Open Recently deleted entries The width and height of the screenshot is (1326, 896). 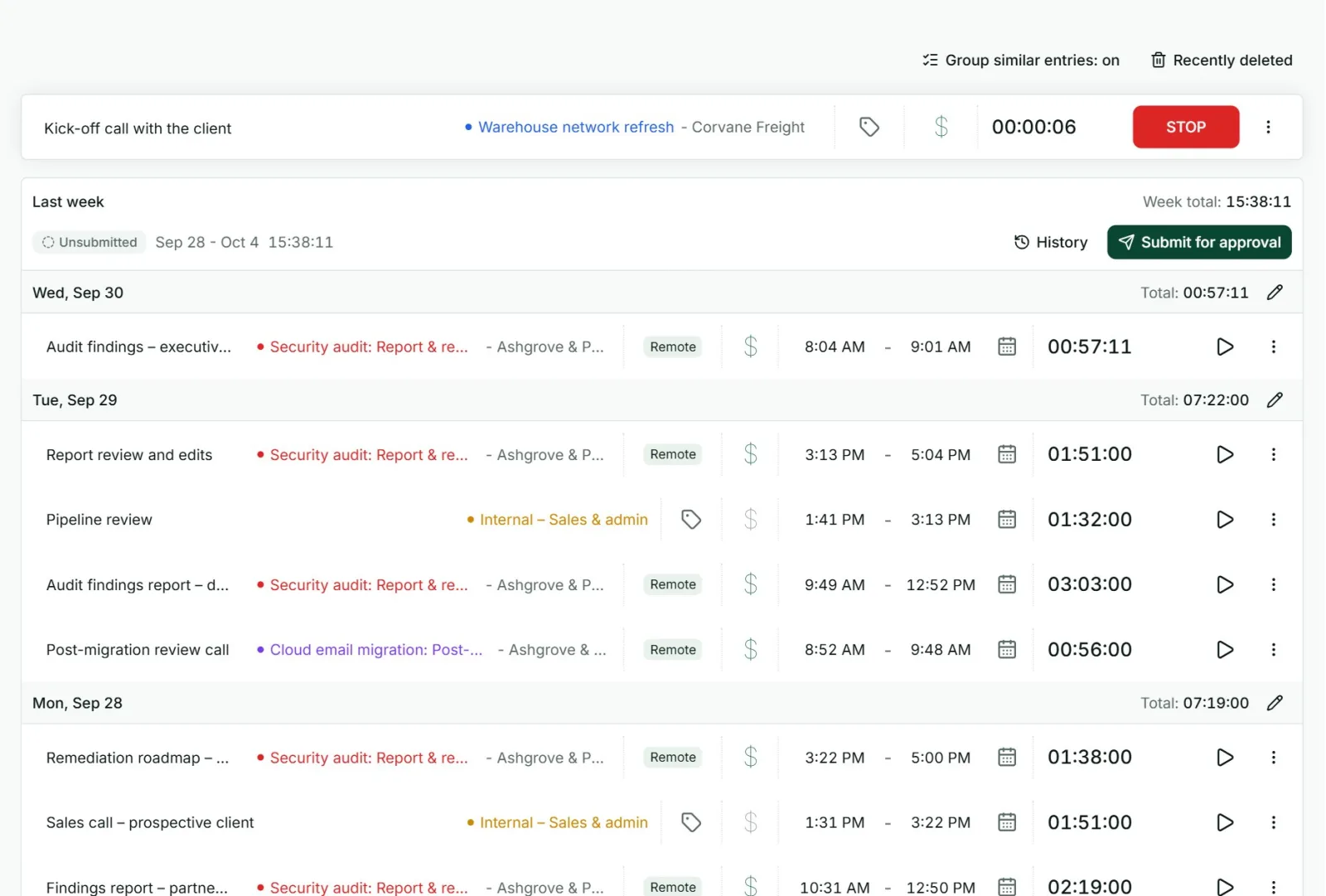[x=1222, y=60]
